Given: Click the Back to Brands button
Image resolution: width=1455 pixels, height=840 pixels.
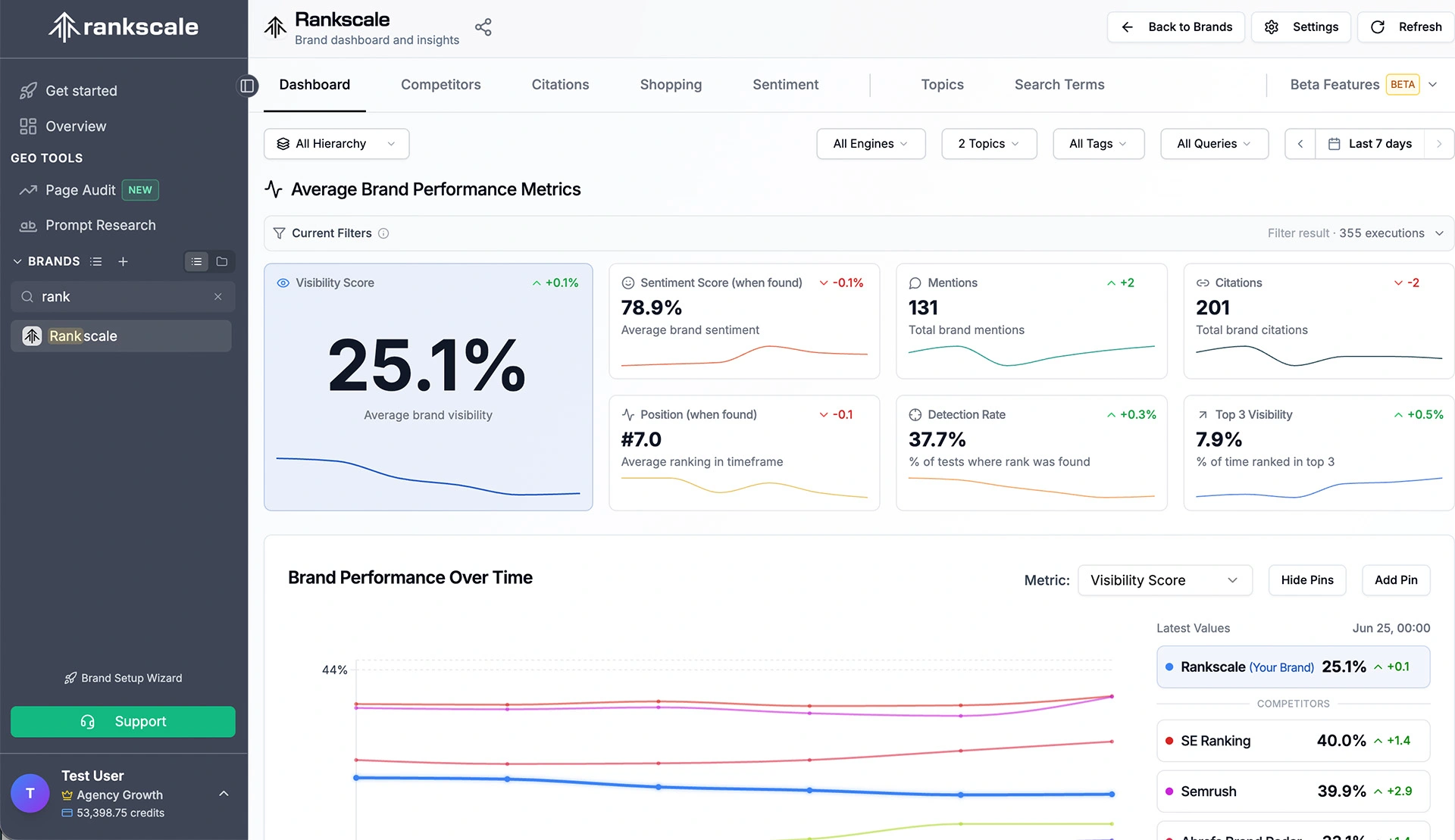Looking at the screenshot, I should pos(1176,27).
